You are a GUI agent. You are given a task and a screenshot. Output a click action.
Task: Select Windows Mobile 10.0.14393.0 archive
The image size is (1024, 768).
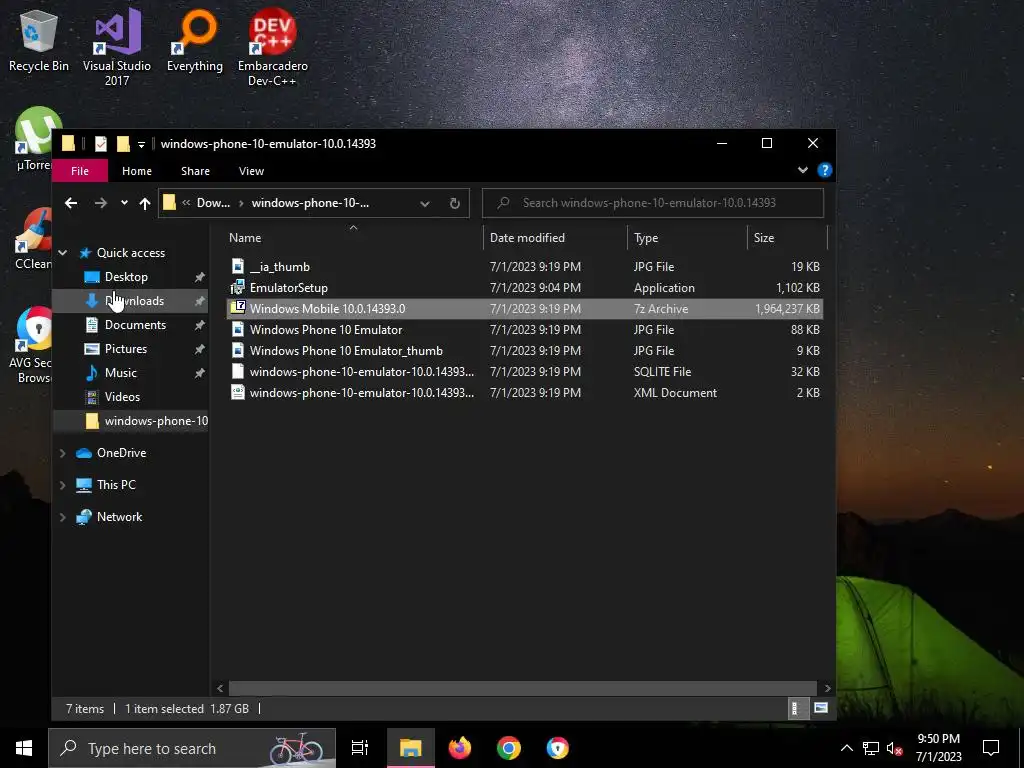coord(524,308)
